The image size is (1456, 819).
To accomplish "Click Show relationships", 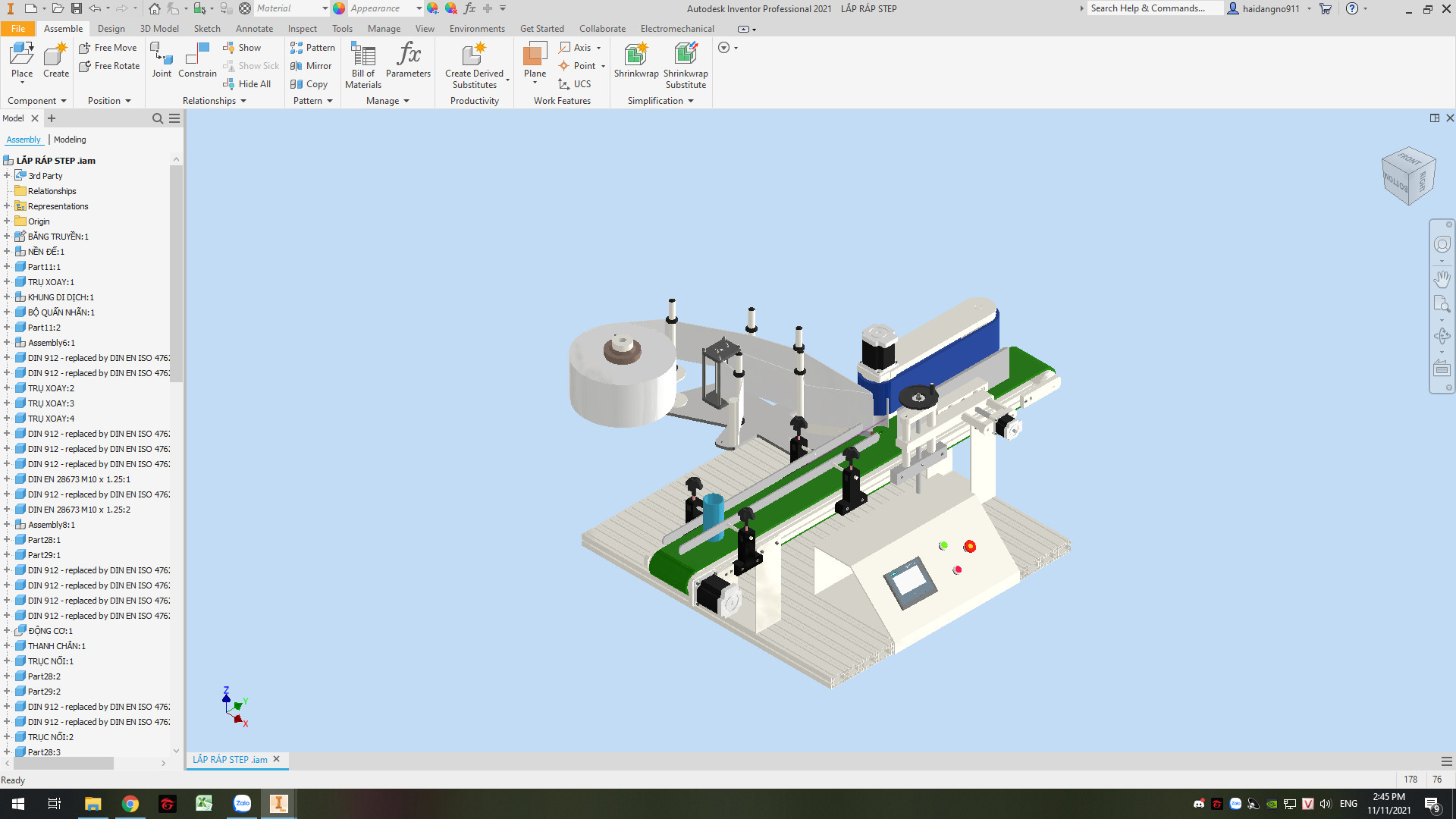I will pos(242,48).
